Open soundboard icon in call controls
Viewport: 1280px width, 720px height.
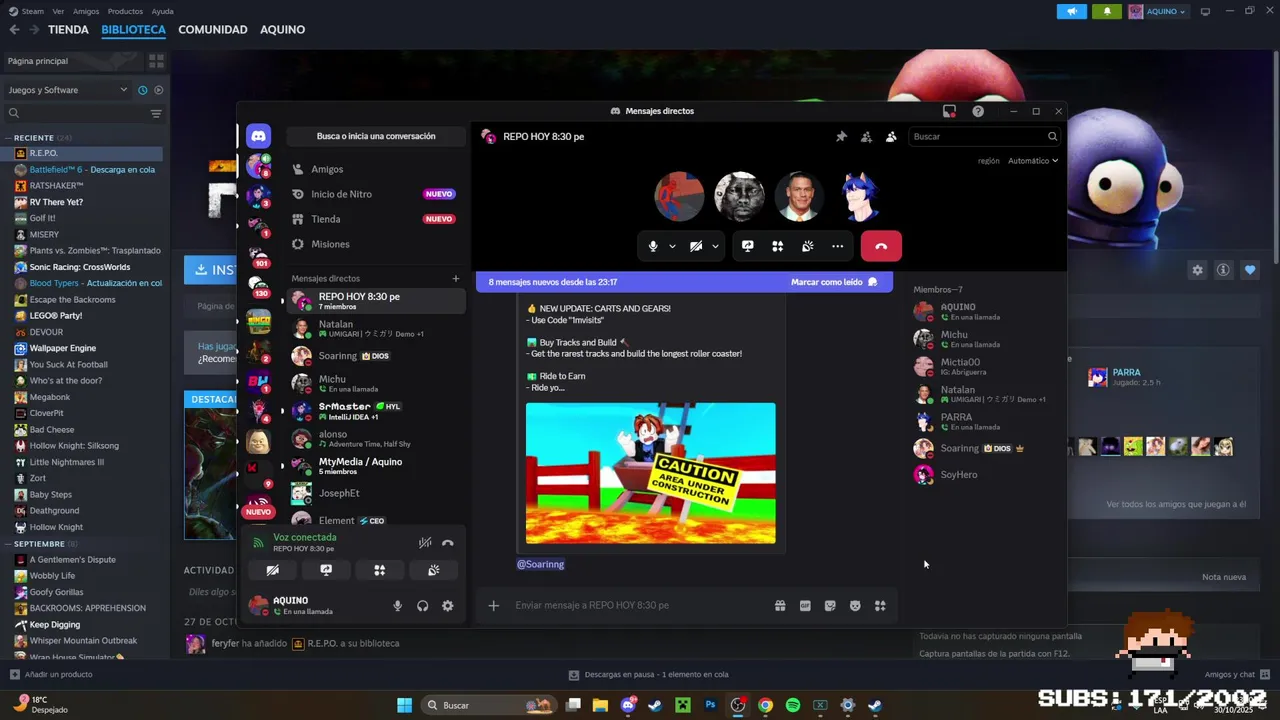807,246
